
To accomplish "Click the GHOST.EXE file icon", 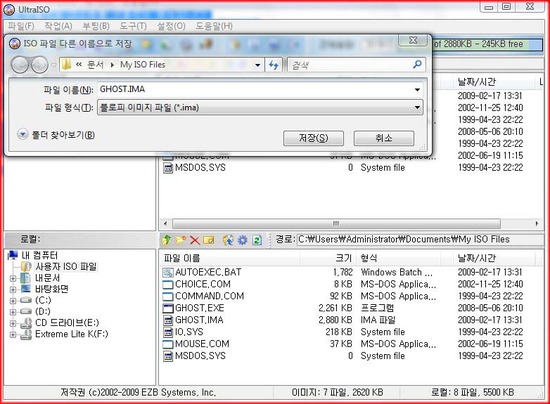I will point(168,308).
